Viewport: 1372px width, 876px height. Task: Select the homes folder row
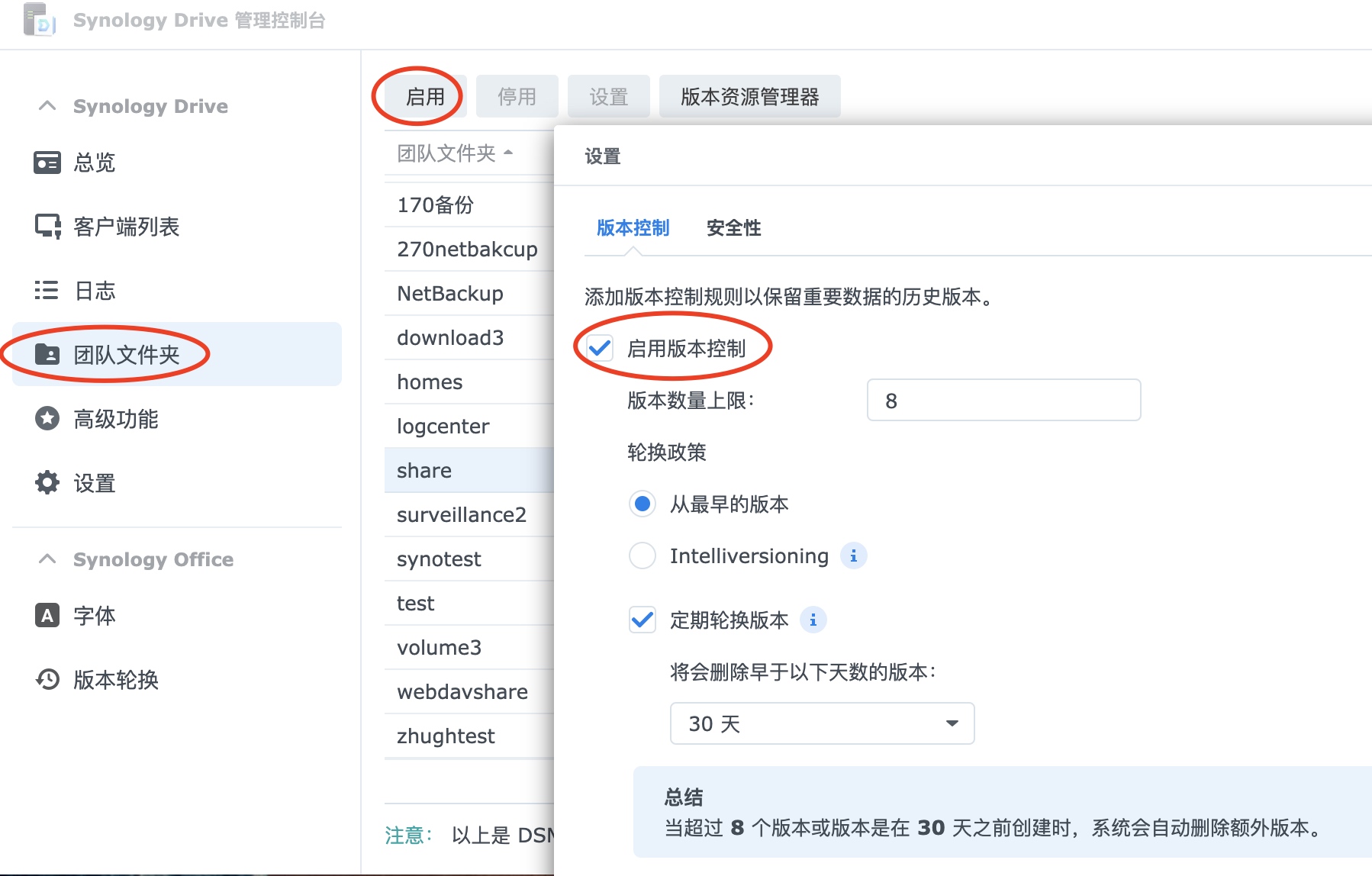pos(469,382)
